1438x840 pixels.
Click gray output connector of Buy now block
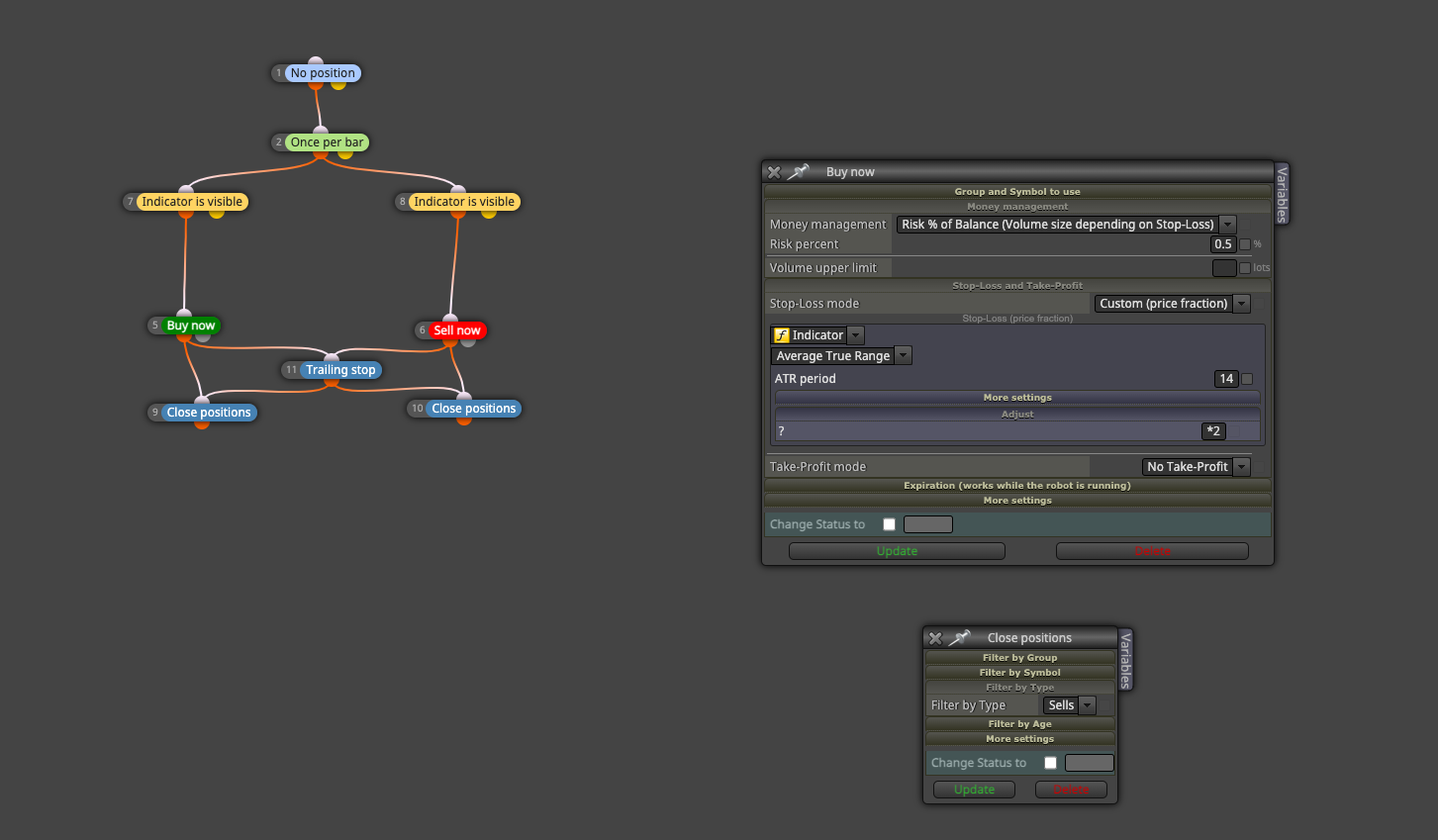click(203, 336)
